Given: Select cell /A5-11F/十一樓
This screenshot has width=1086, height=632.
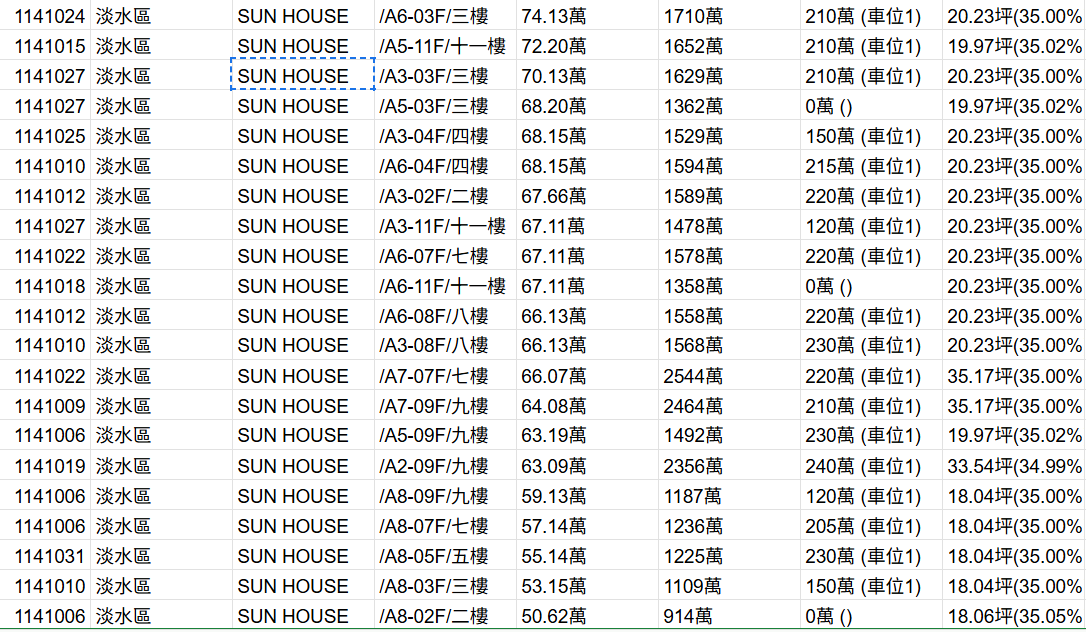Looking at the screenshot, I should [445, 45].
